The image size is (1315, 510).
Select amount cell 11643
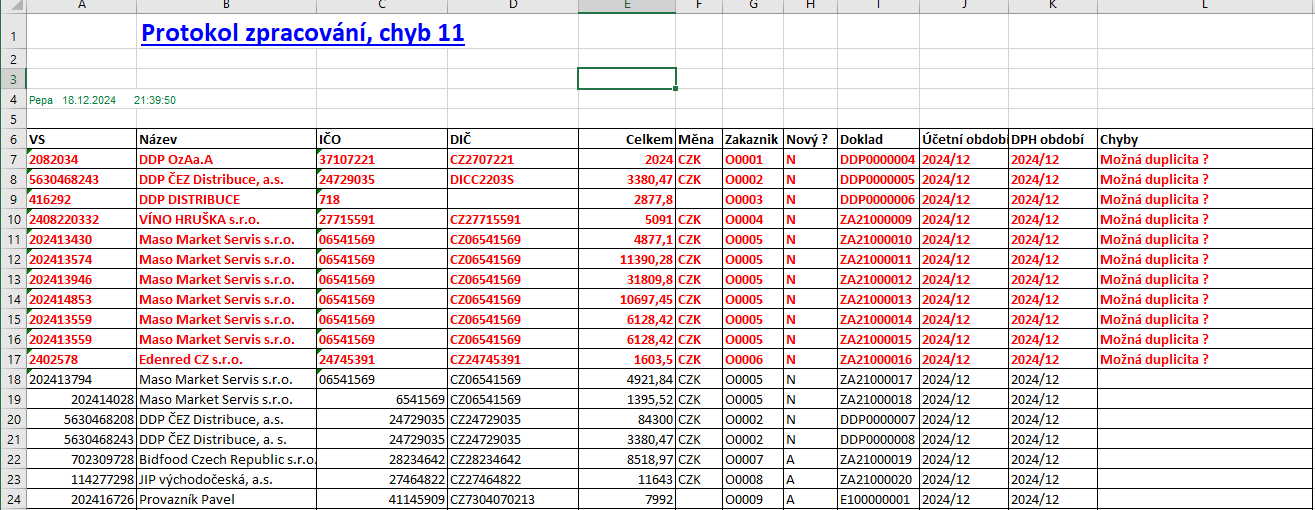[627, 479]
